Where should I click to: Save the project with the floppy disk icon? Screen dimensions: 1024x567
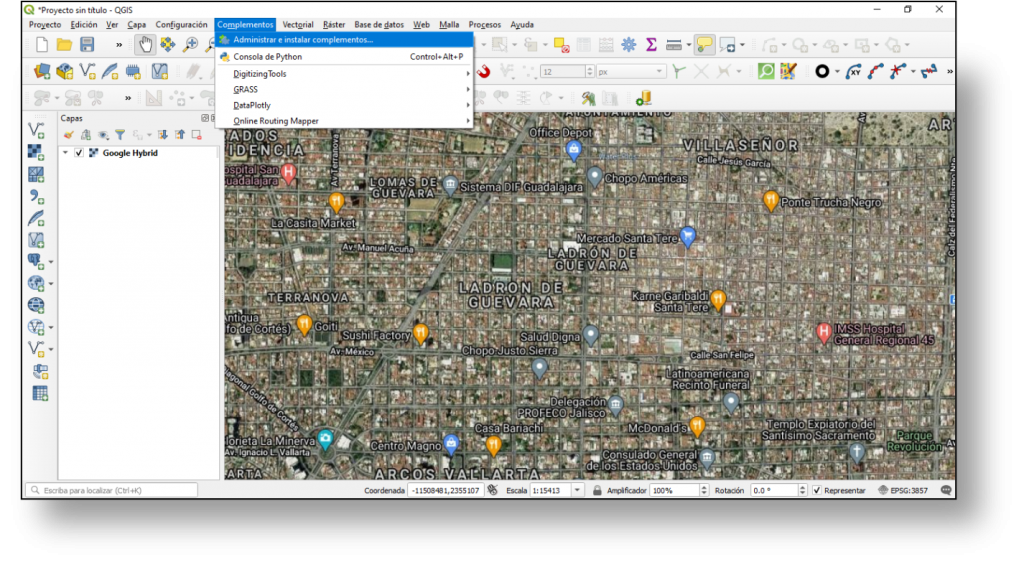[x=87, y=44]
